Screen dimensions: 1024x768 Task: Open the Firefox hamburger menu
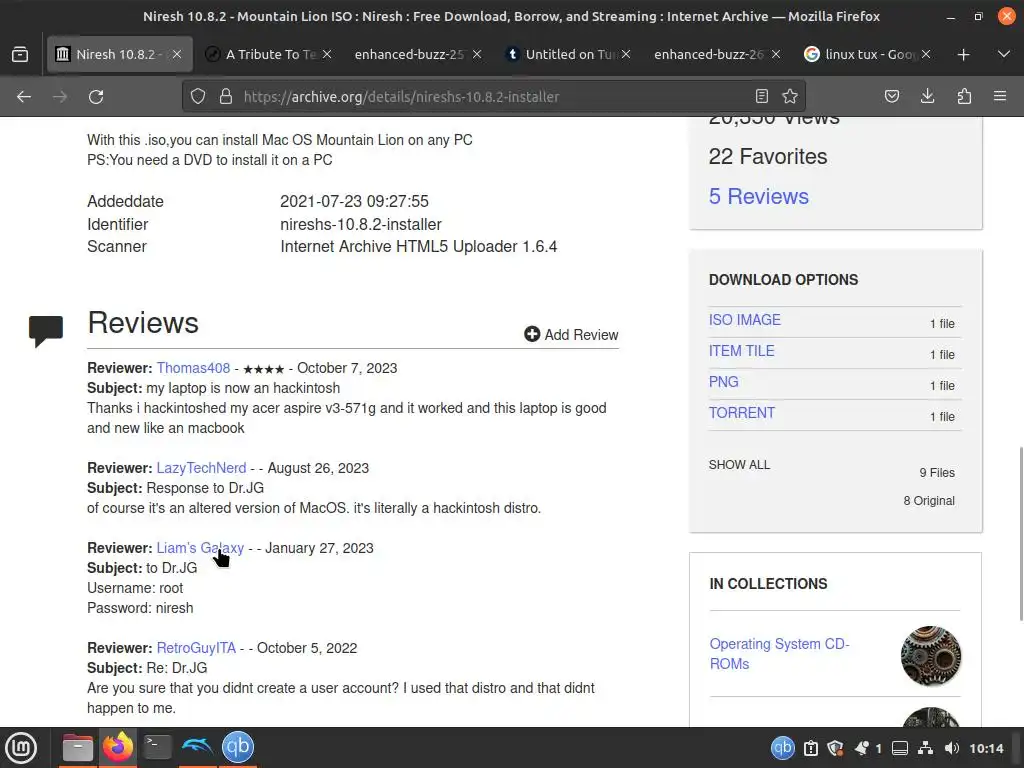pos(1000,97)
